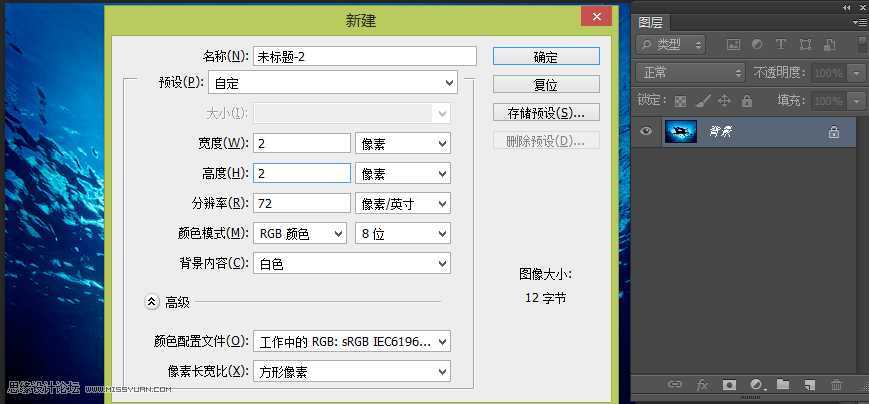Open the 类型 layer filter dropdown
869x404 pixels.
point(671,45)
